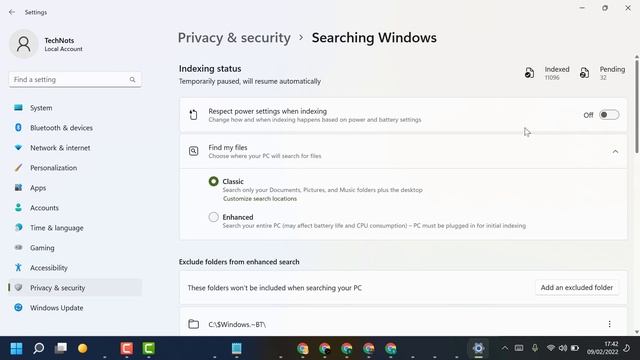Click Add an excluded folder button
640x360 pixels.
tap(577, 288)
